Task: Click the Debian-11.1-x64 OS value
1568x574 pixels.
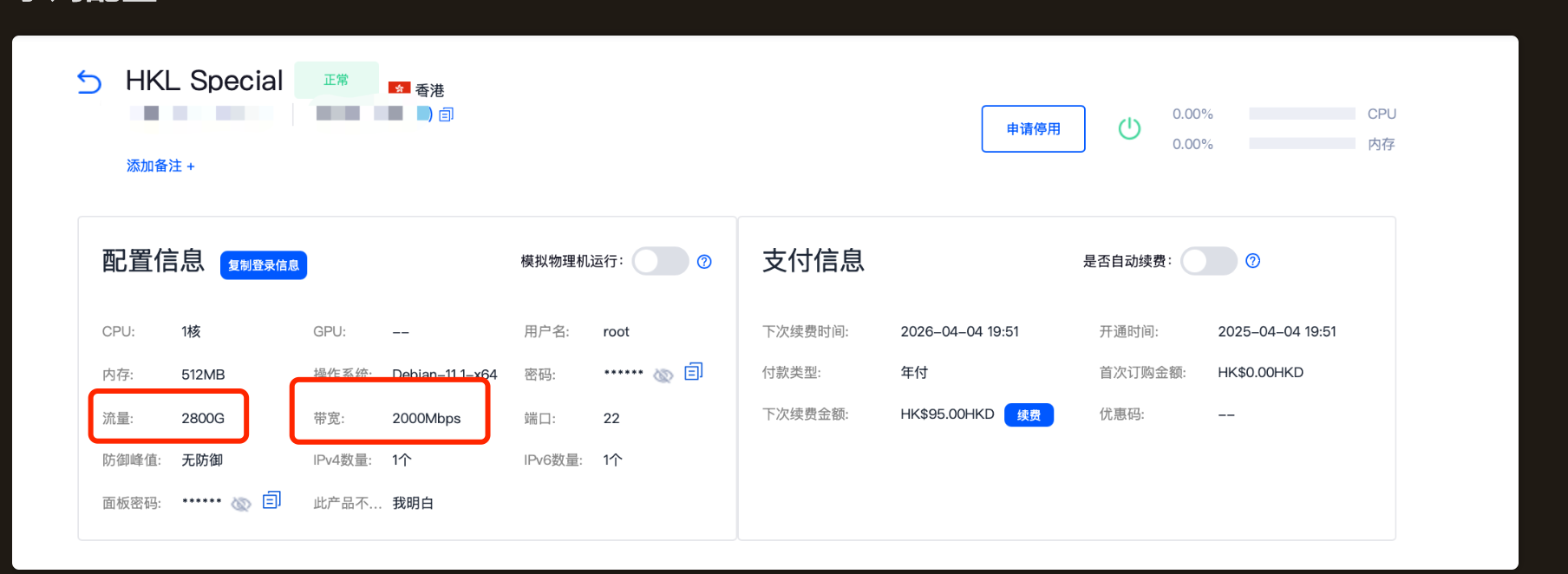Action: coord(445,375)
